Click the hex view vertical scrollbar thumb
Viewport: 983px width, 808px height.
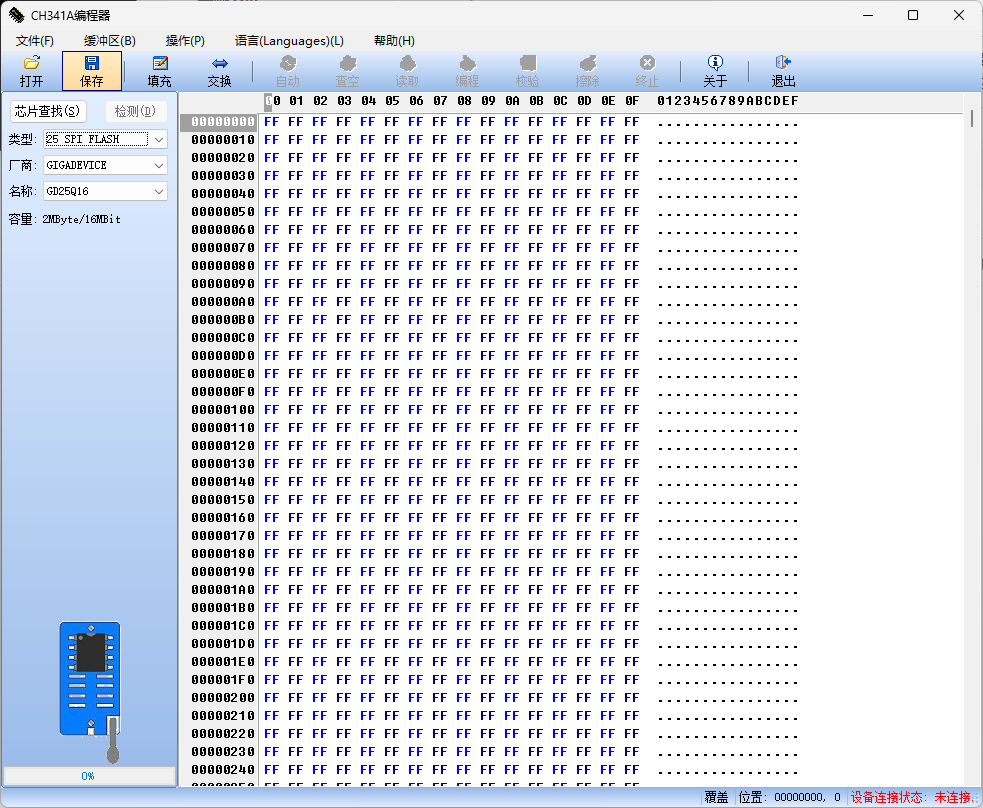coord(972,118)
